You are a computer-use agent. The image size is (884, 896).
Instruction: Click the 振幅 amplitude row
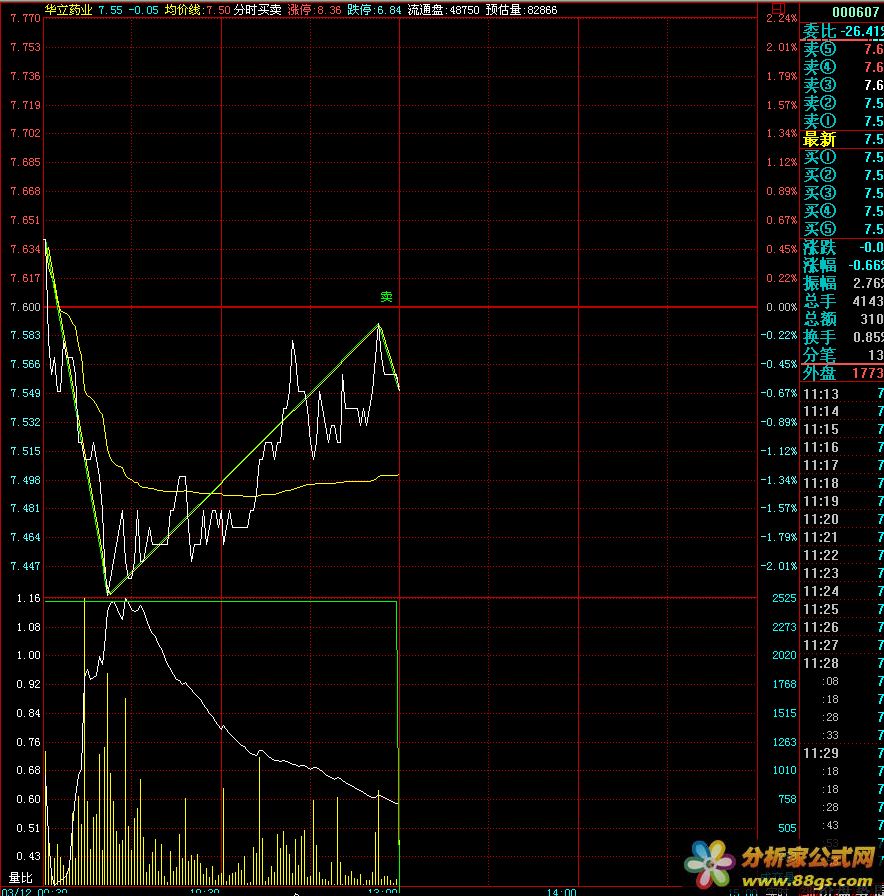point(842,283)
